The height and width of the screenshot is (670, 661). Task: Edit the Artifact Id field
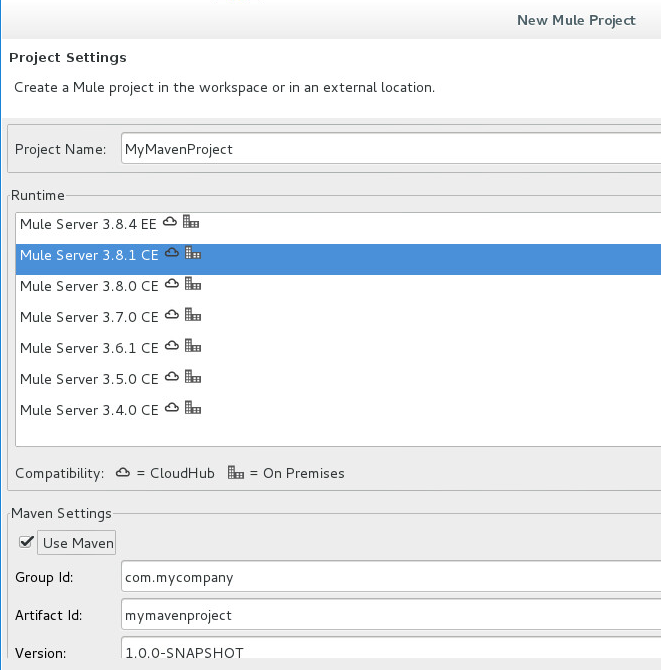coord(391,615)
